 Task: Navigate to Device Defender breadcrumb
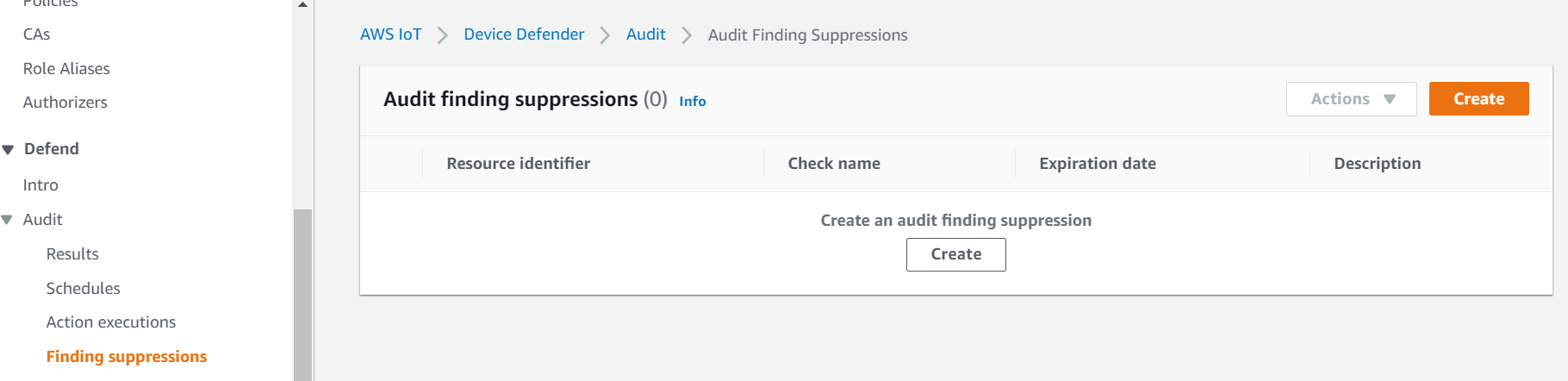524,34
